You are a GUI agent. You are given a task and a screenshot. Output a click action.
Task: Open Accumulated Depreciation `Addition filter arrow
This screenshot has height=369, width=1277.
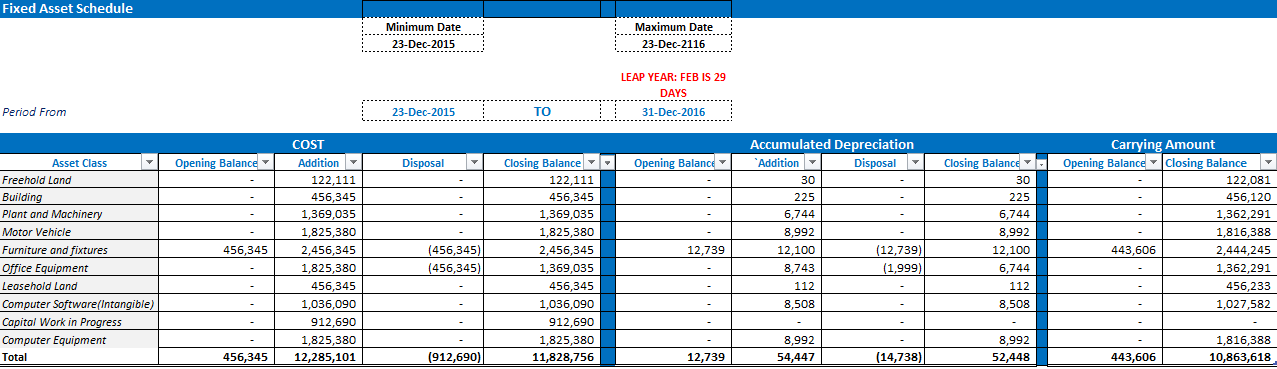[813, 163]
